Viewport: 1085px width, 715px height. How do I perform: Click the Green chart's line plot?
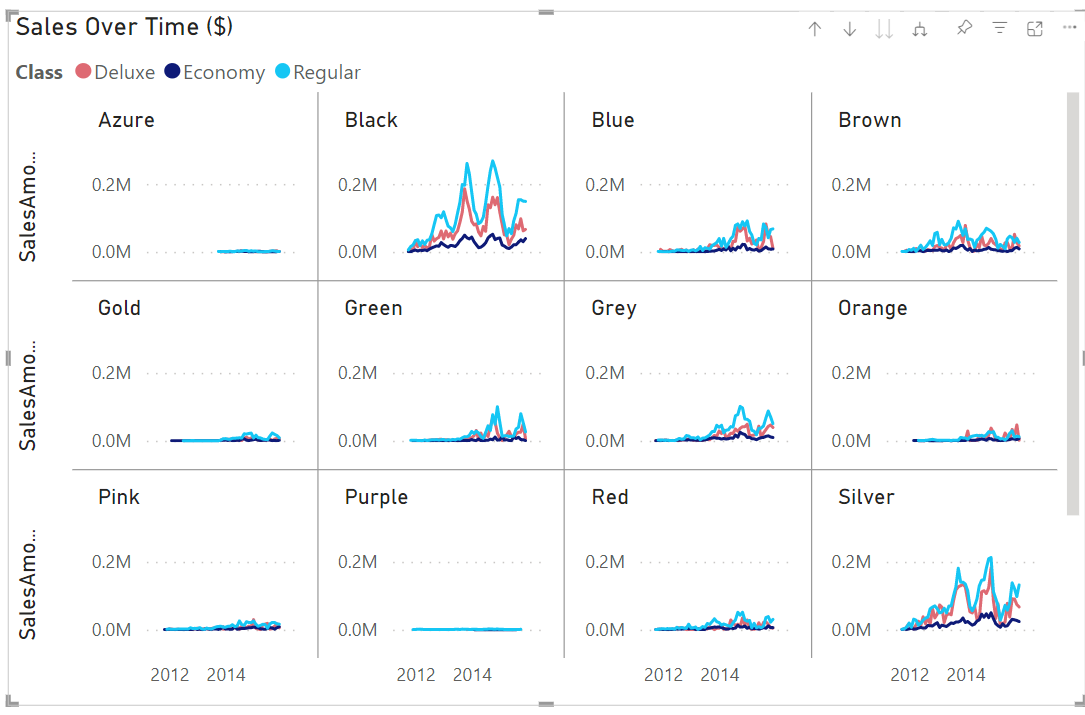pos(468,426)
